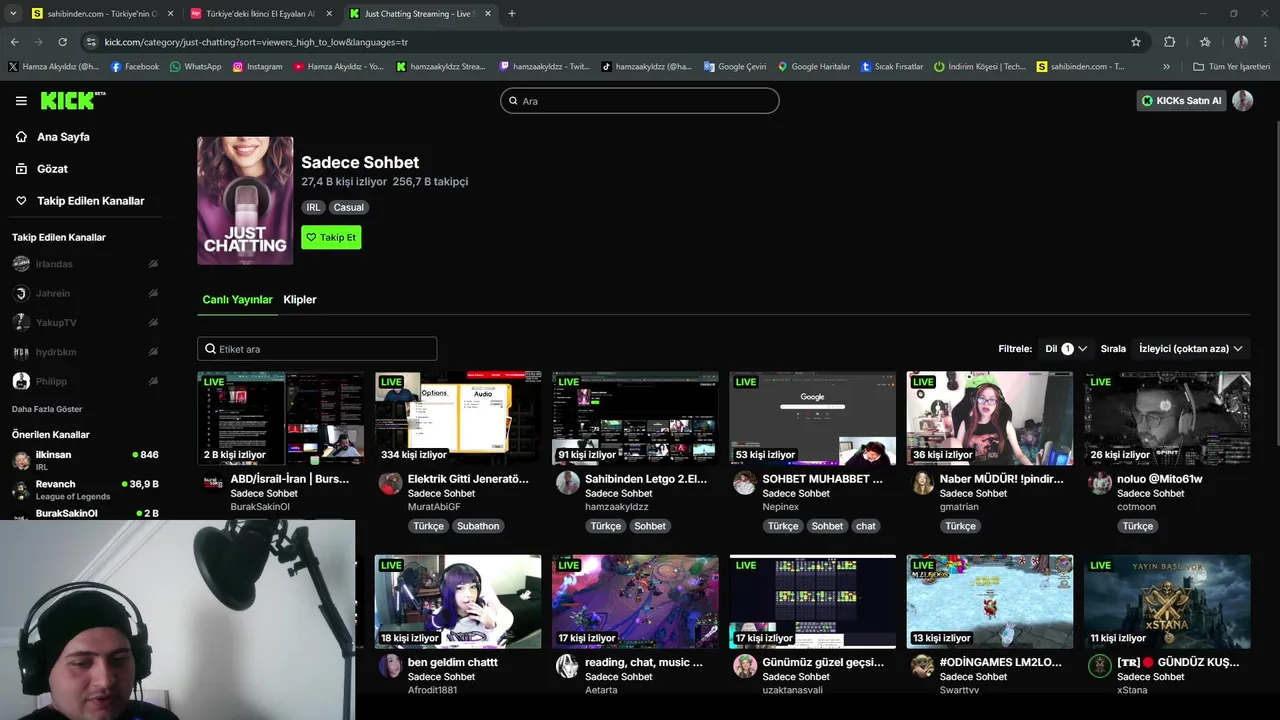
Task: Go back with browser back arrow
Action: point(14,42)
